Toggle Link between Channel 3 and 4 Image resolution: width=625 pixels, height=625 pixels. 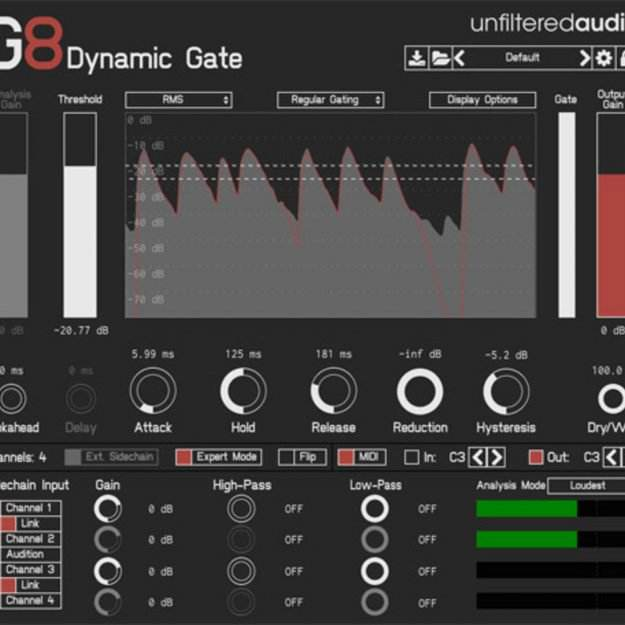click(x=30, y=585)
